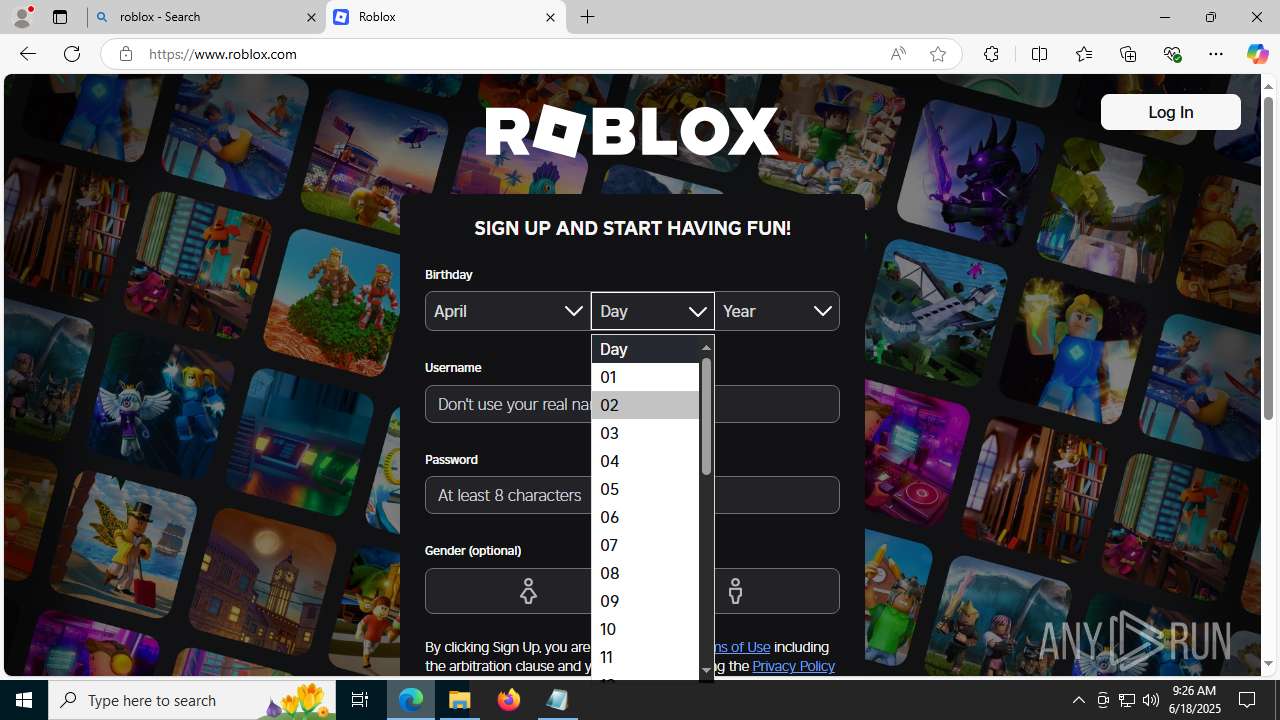Screen dimensions: 1280x720
Task: Select day 08 in list
Action: [645, 573]
